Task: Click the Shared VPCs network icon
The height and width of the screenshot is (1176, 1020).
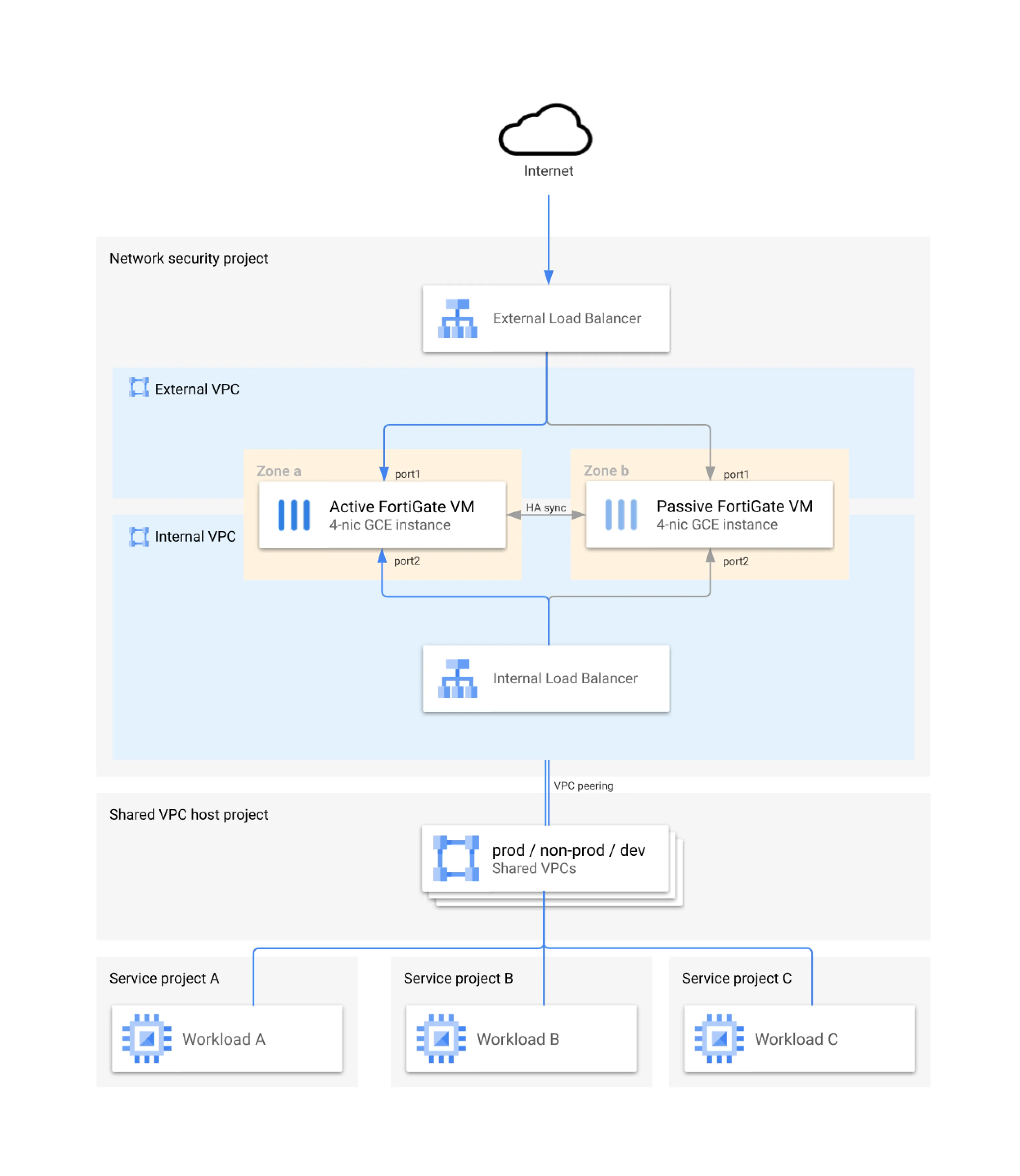Action: [x=456, y=858]
